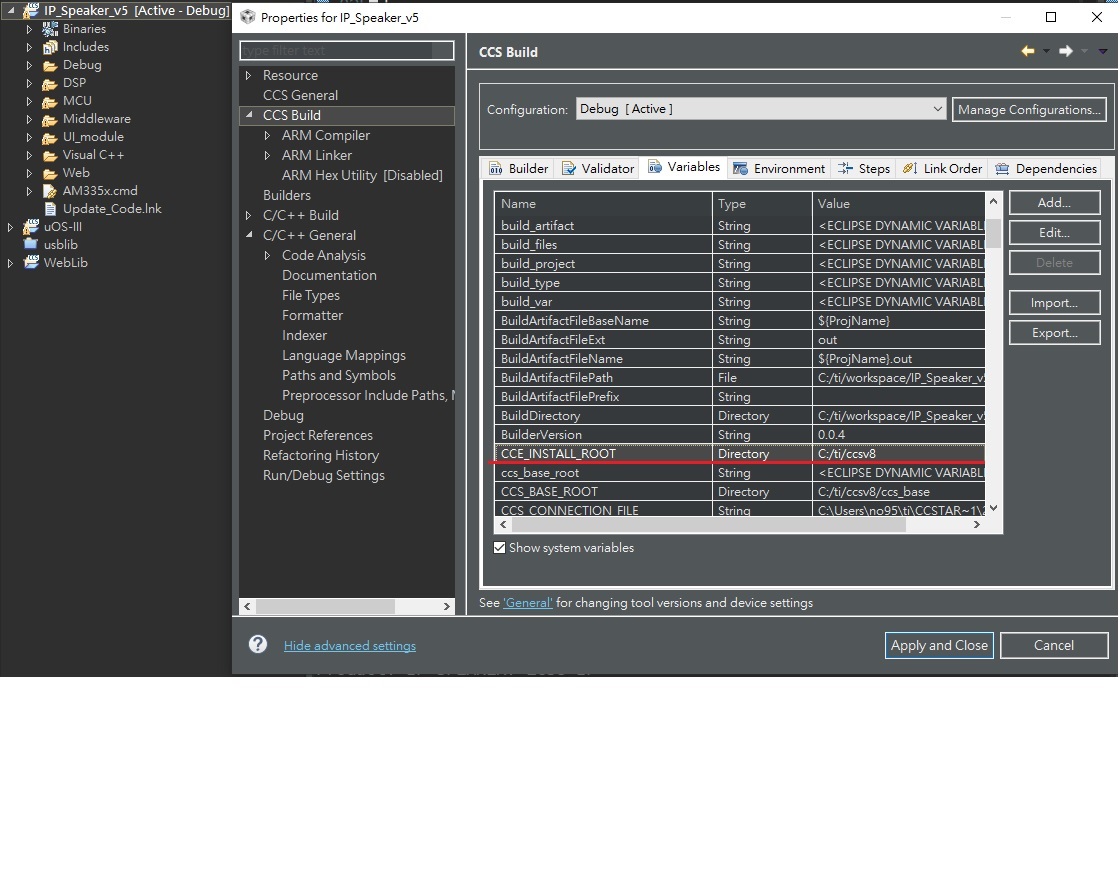1120x893 pixels.
Task: Select the CCE_INSTALL_ROOT variable row
Action: point(739,454)
